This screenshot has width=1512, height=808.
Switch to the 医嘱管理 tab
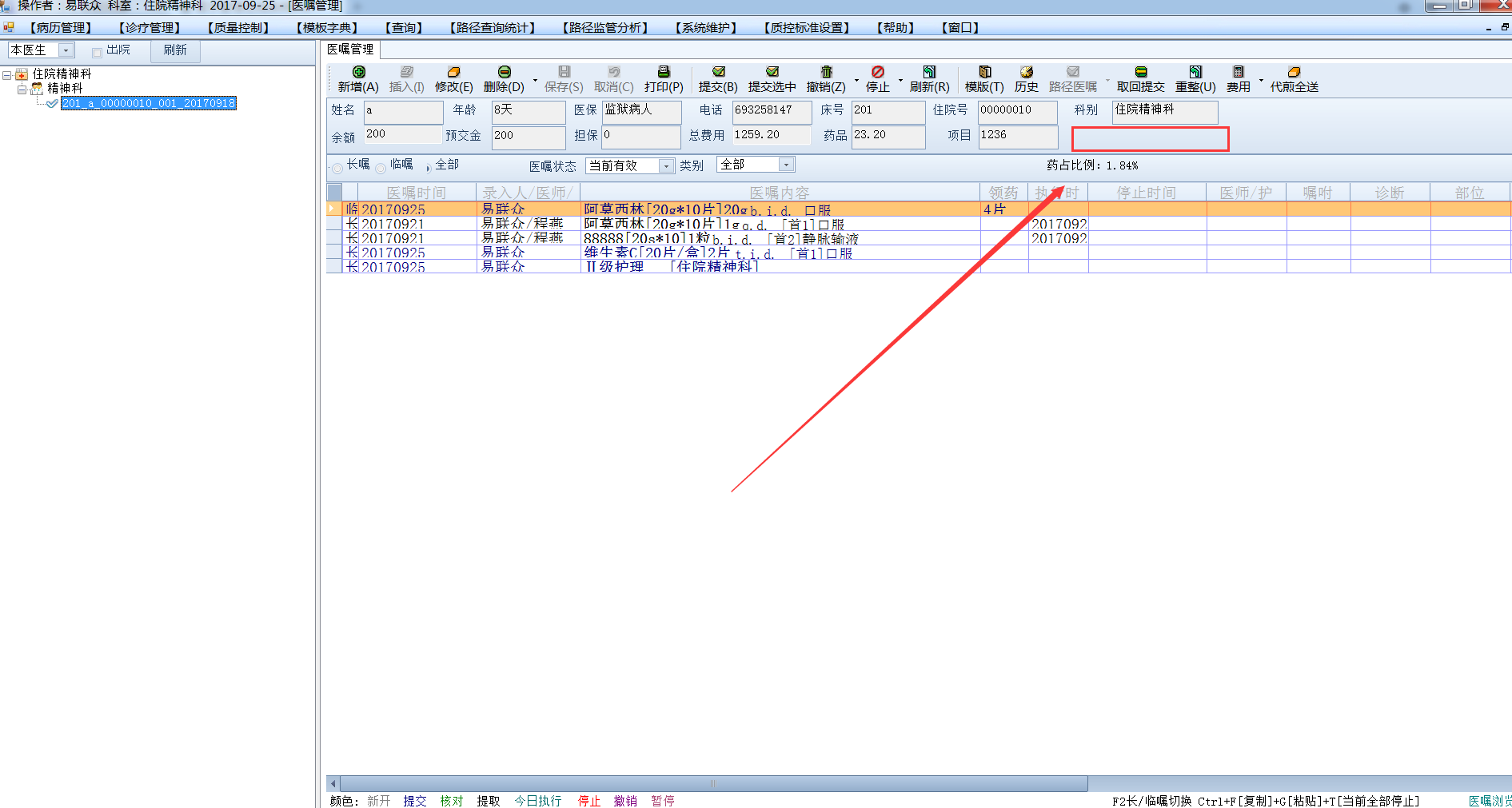[x=350, y=50]
